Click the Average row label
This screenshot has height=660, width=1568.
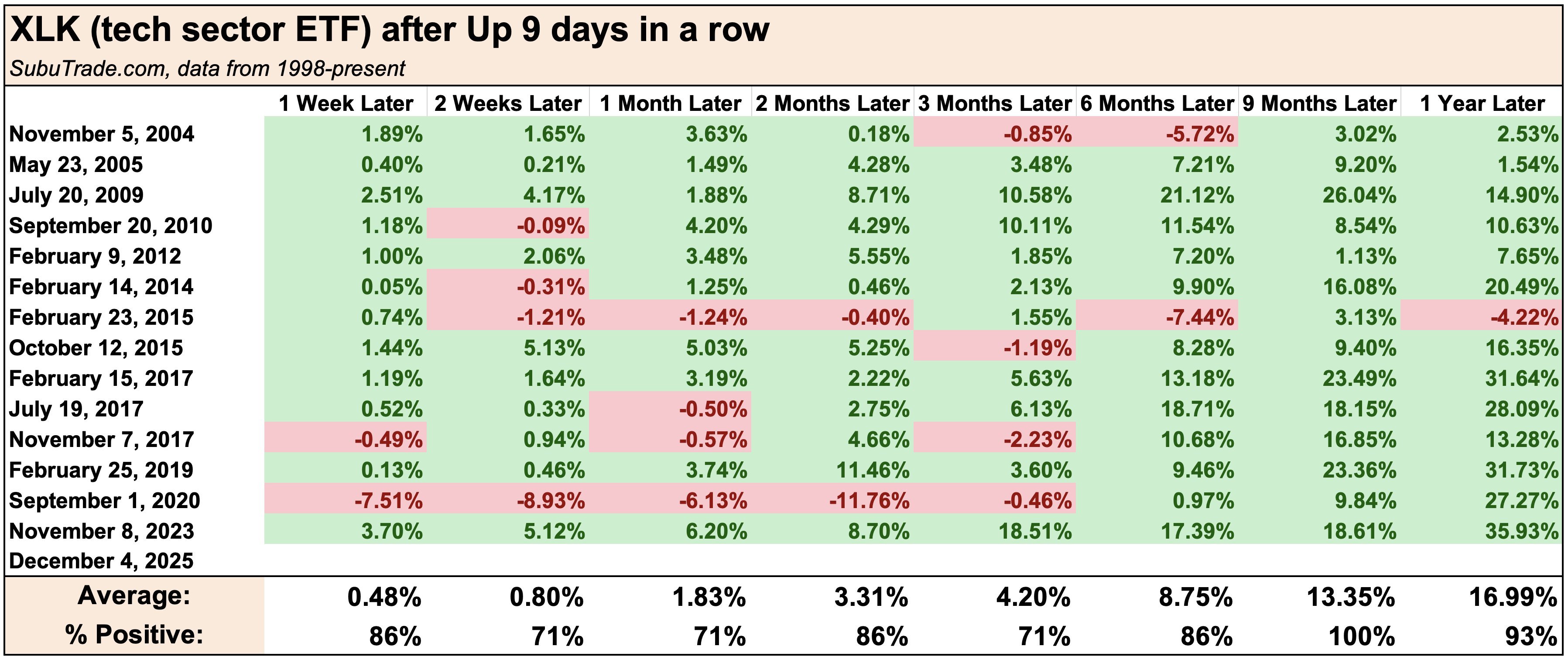(134, 595)
